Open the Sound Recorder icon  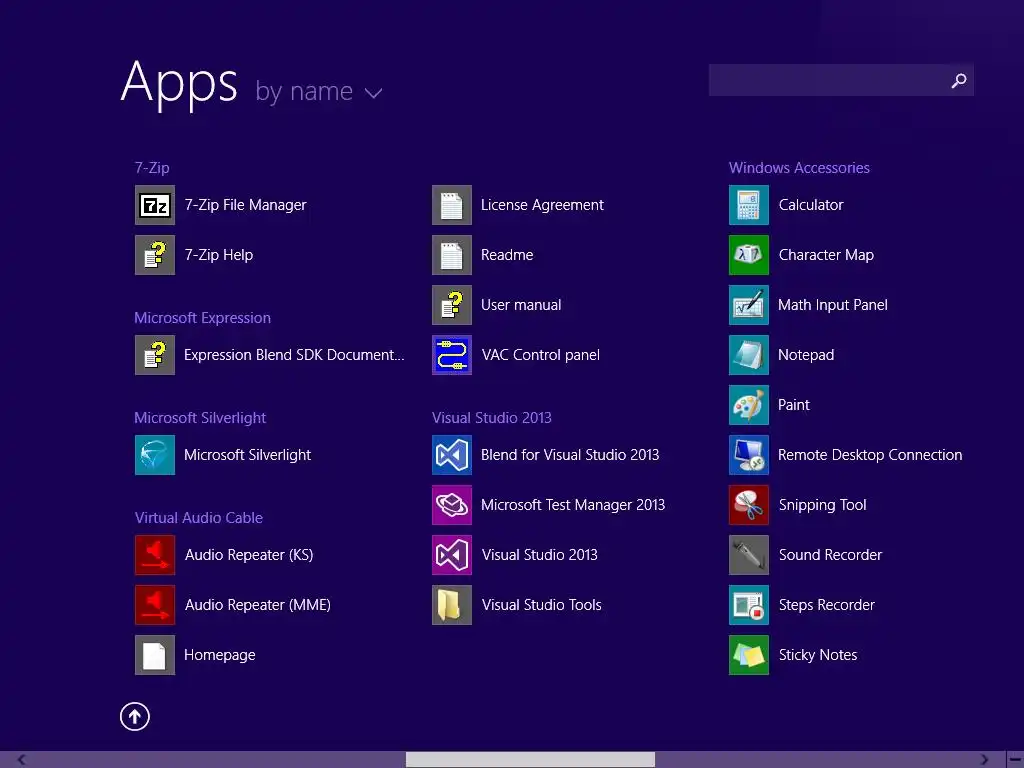click(749, 555)
